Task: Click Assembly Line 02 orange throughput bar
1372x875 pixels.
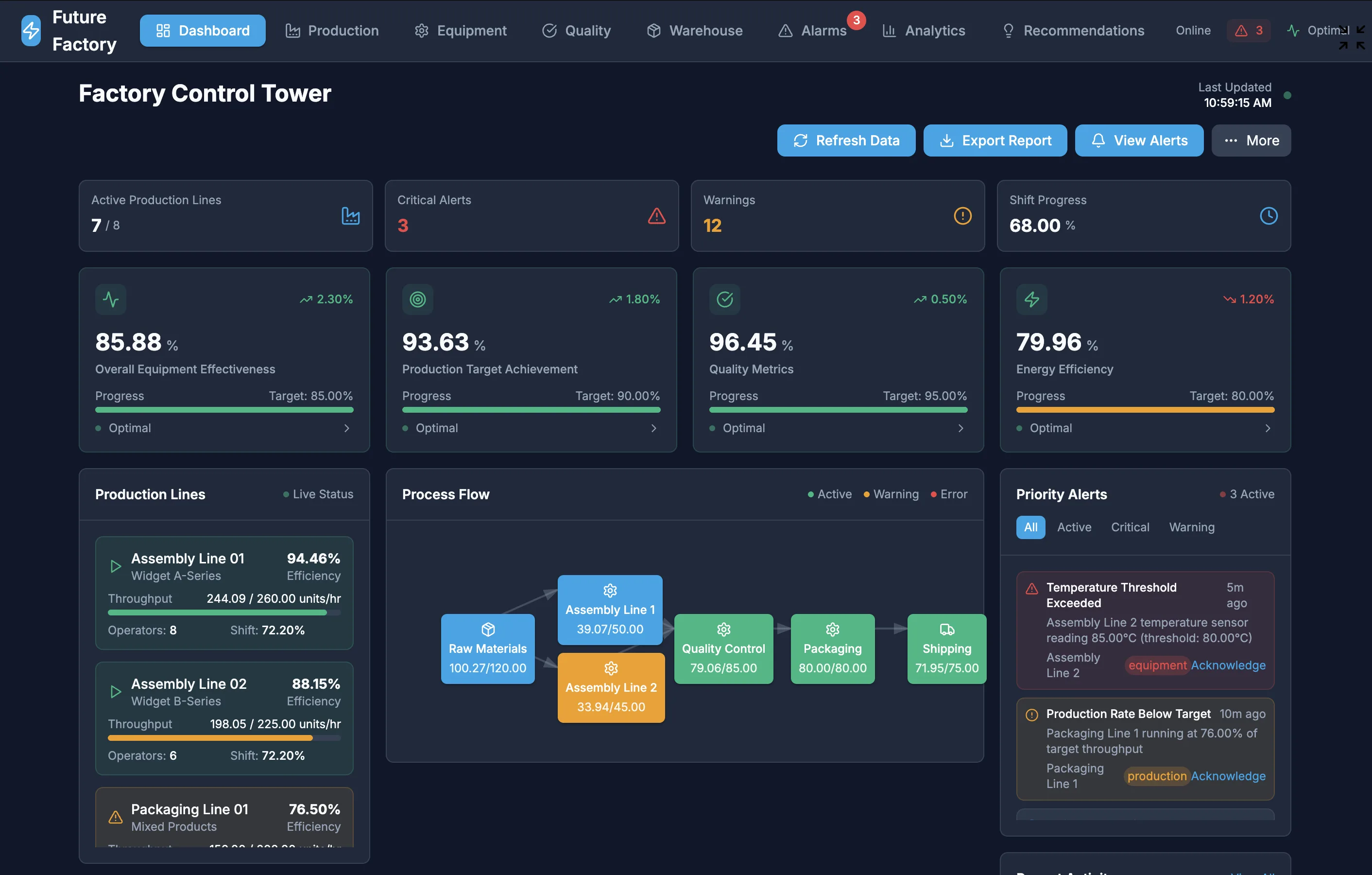Action: coord(224,738)
